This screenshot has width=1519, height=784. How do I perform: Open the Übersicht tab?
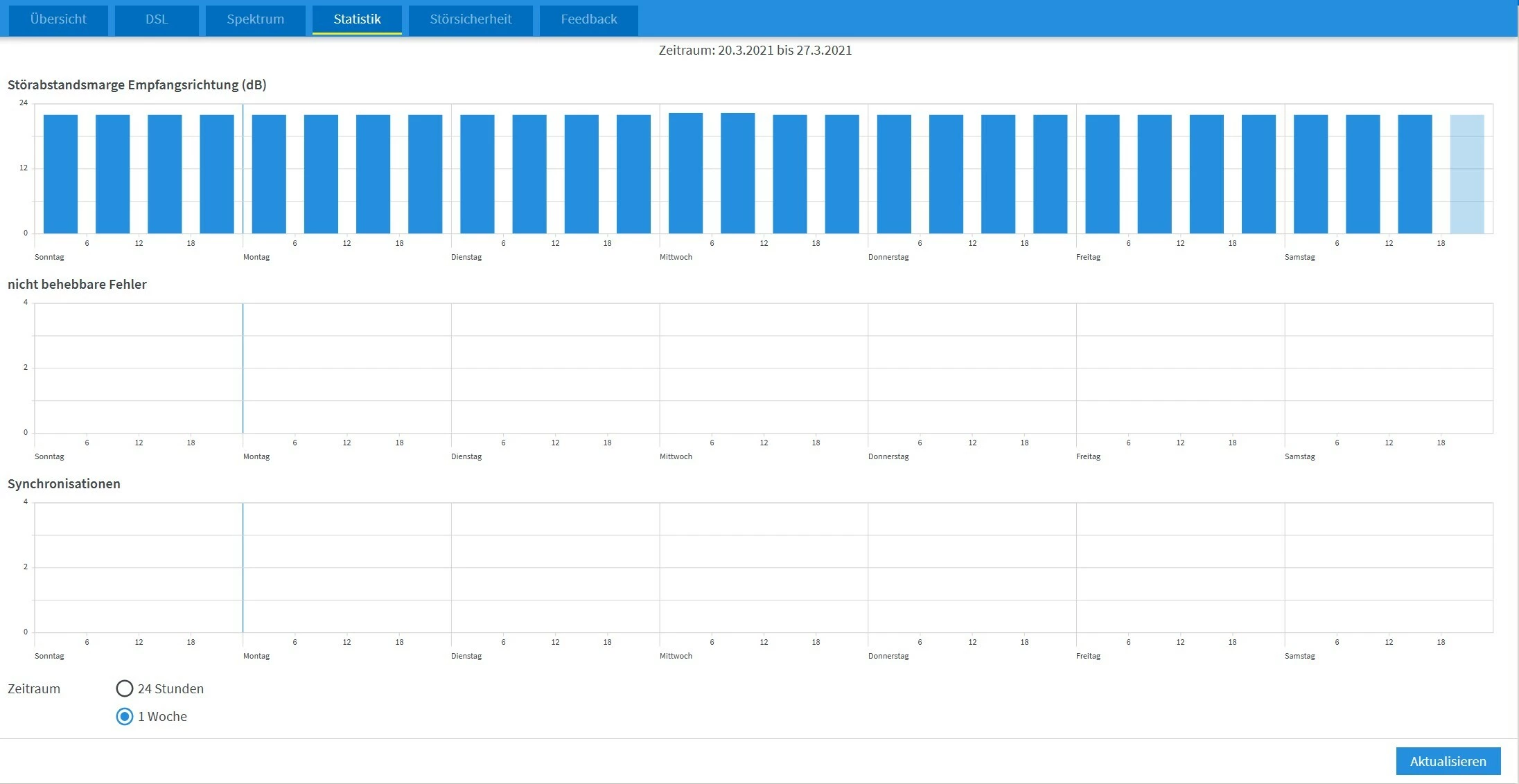58,19
